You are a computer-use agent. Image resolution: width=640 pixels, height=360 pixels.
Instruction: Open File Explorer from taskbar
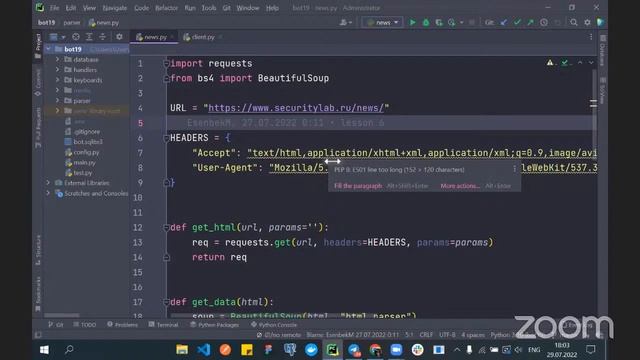point(182,349)
